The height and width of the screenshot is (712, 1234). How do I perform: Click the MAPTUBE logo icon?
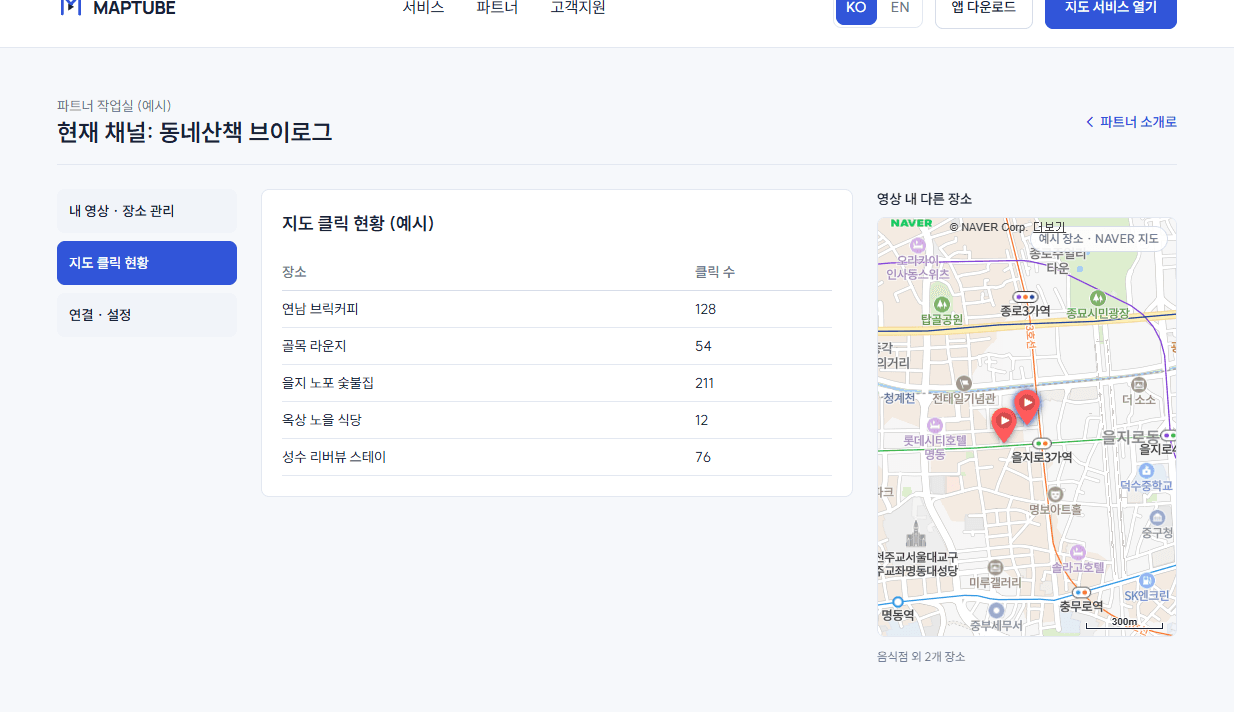coord(70,7)
